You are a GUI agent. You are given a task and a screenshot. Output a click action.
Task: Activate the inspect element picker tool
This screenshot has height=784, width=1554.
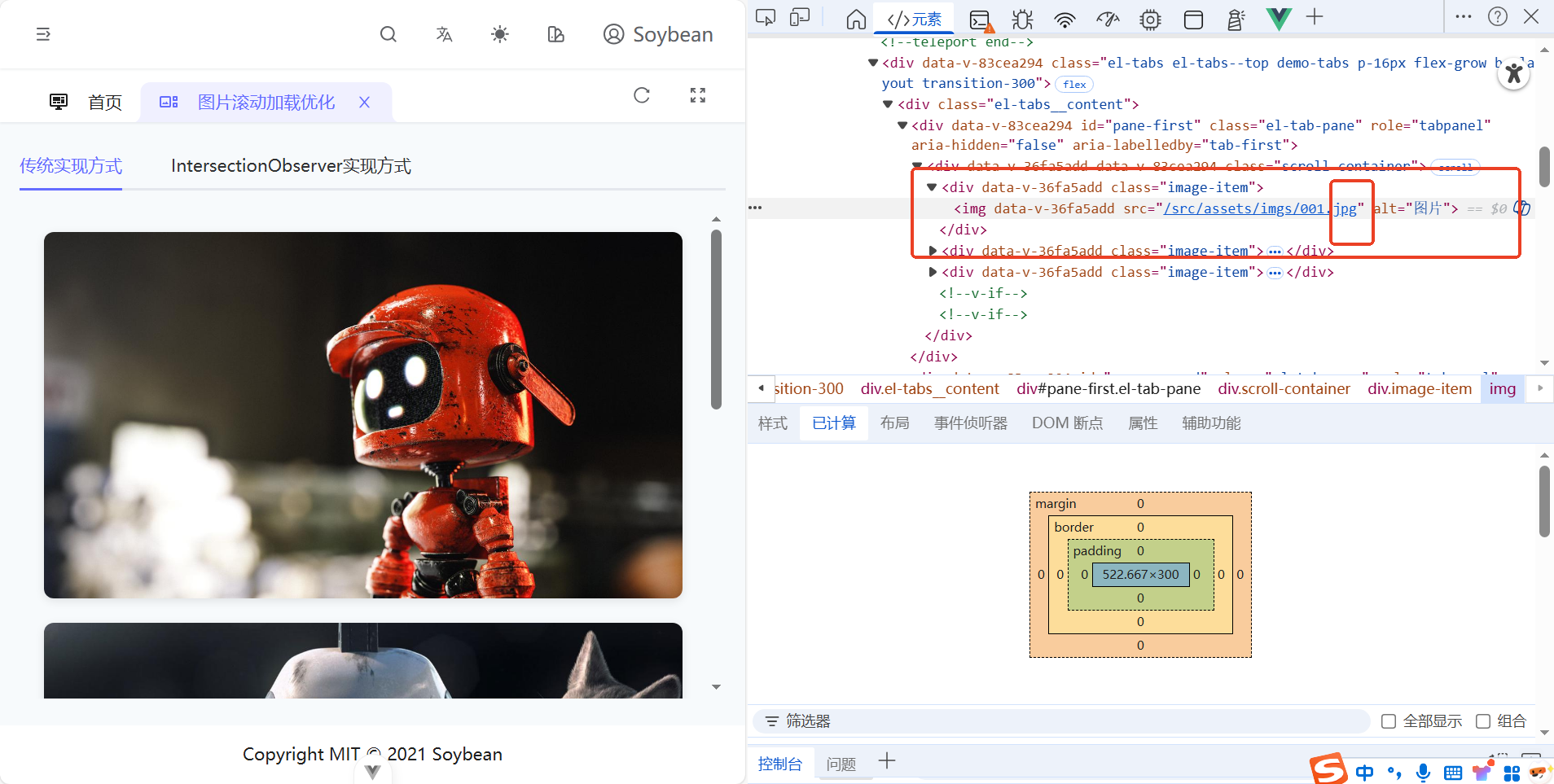[766, 18]
